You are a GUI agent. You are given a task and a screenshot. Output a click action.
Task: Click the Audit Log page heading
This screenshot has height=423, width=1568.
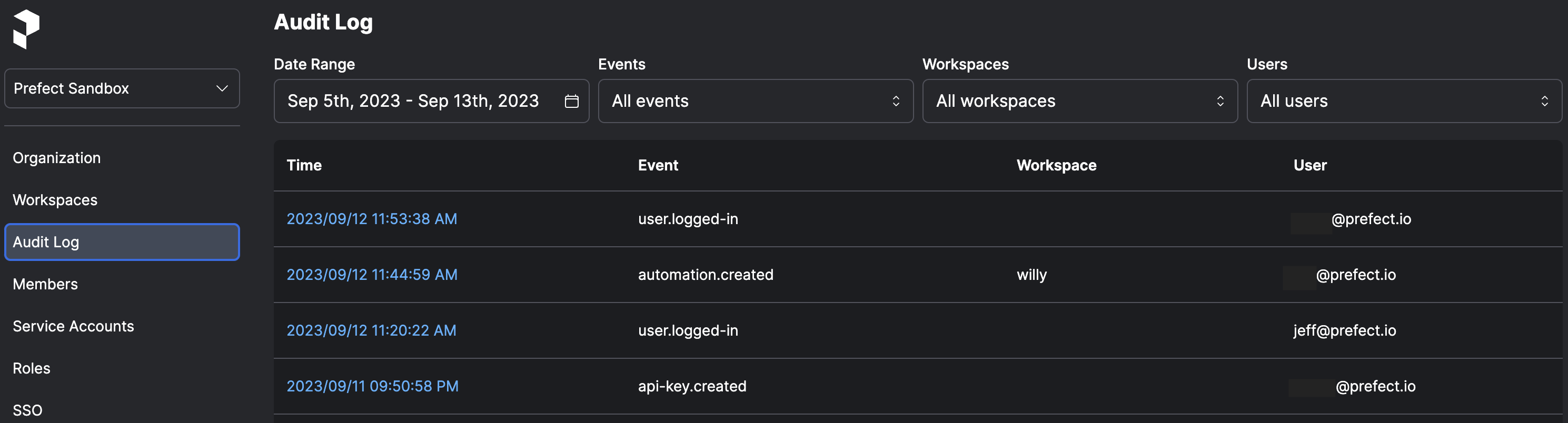323,22
